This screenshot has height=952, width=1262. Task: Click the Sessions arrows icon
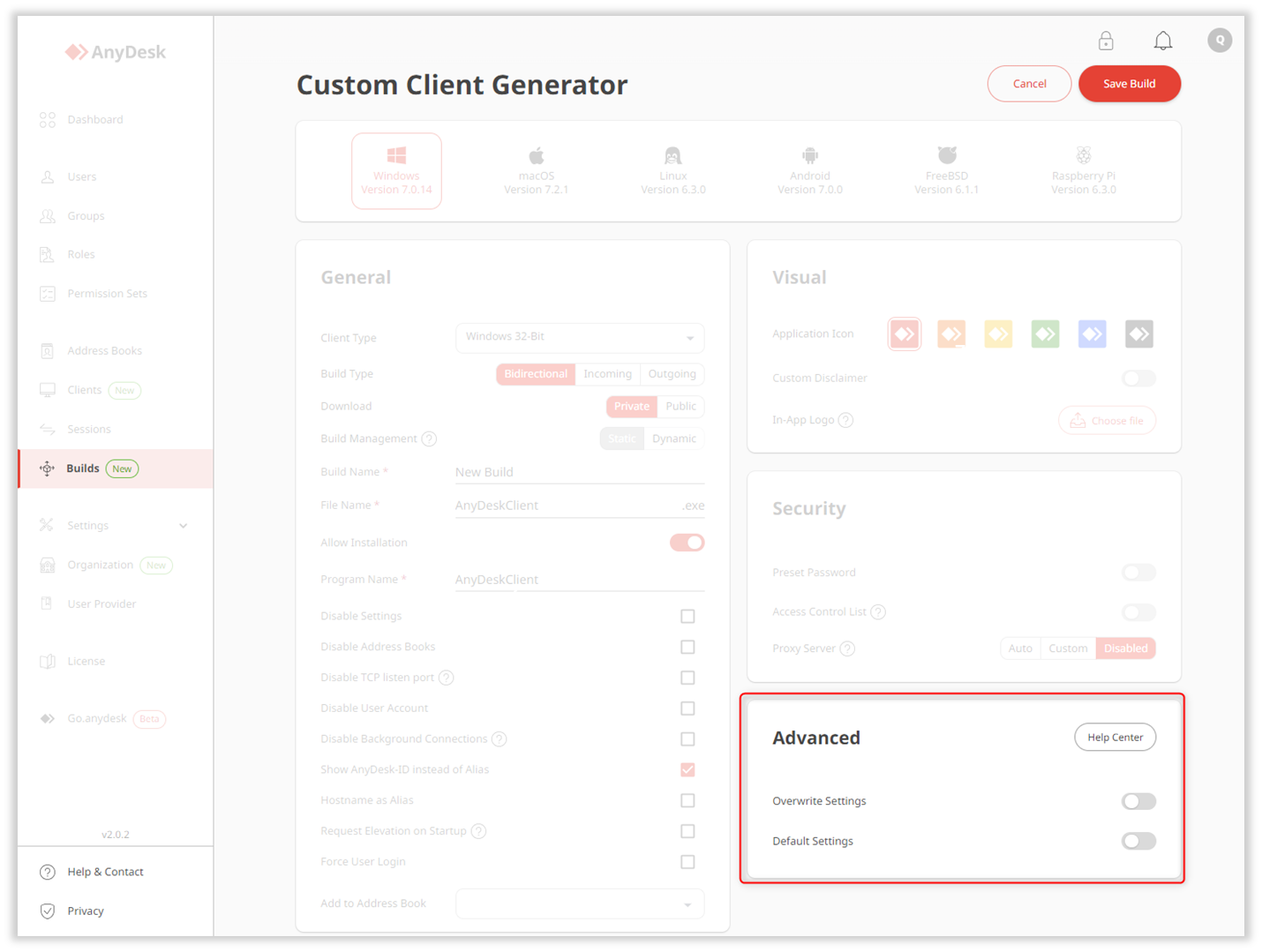48,429
